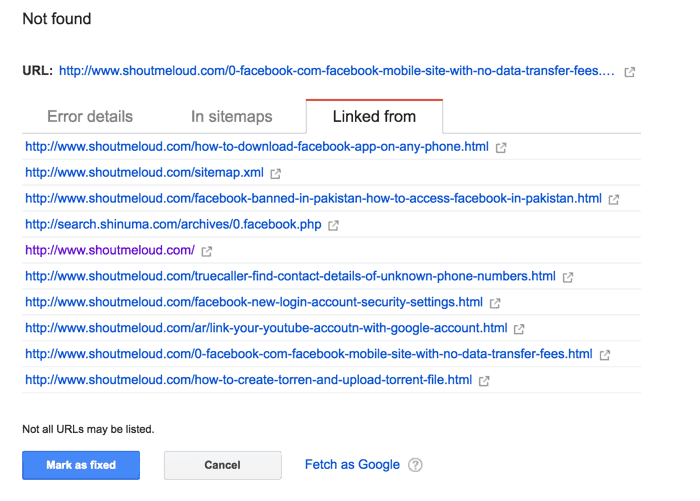Open external icon beside facebook-banned-in-pakistan link

(614, 199)
